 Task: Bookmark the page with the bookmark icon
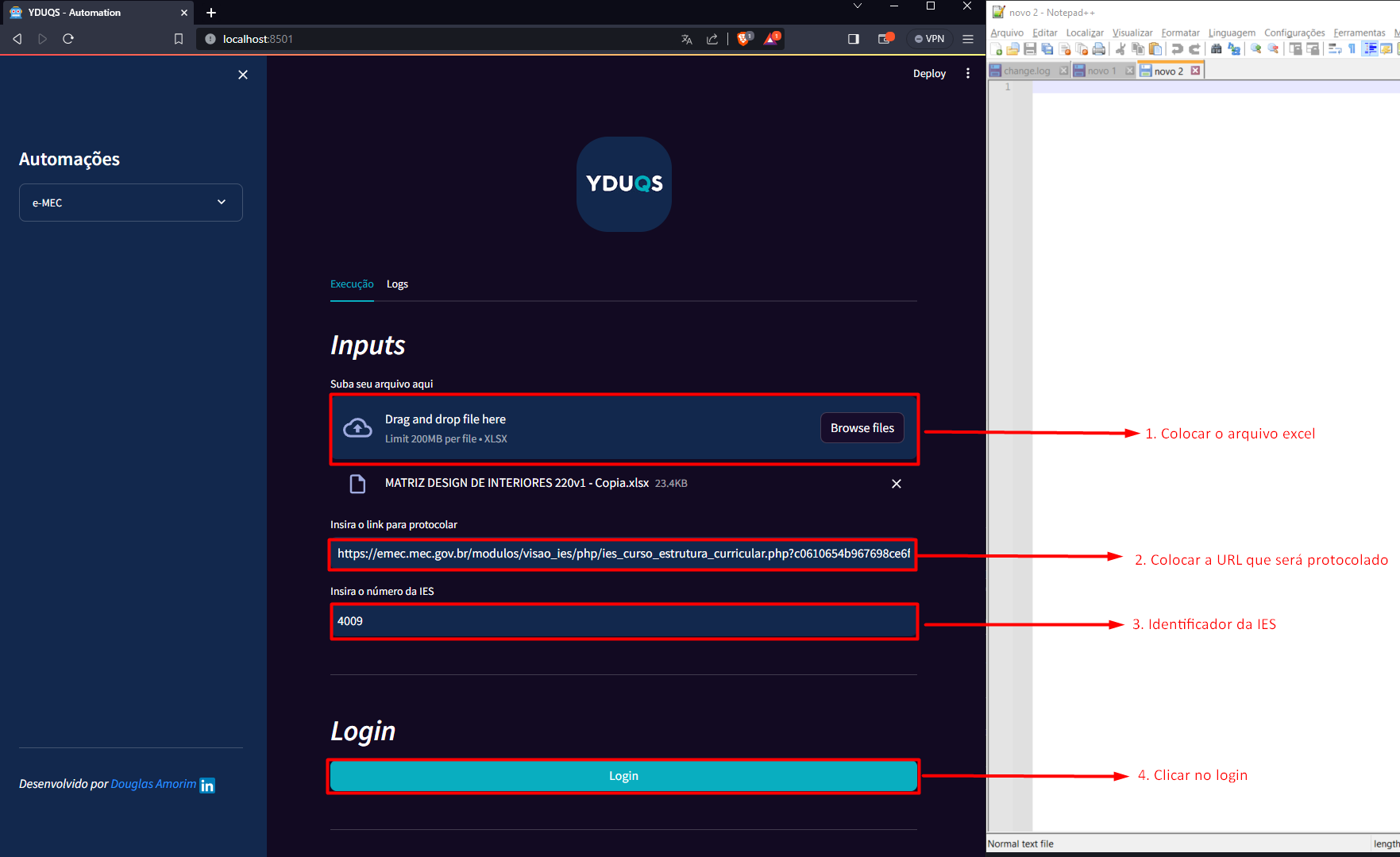tap(179, 39)
